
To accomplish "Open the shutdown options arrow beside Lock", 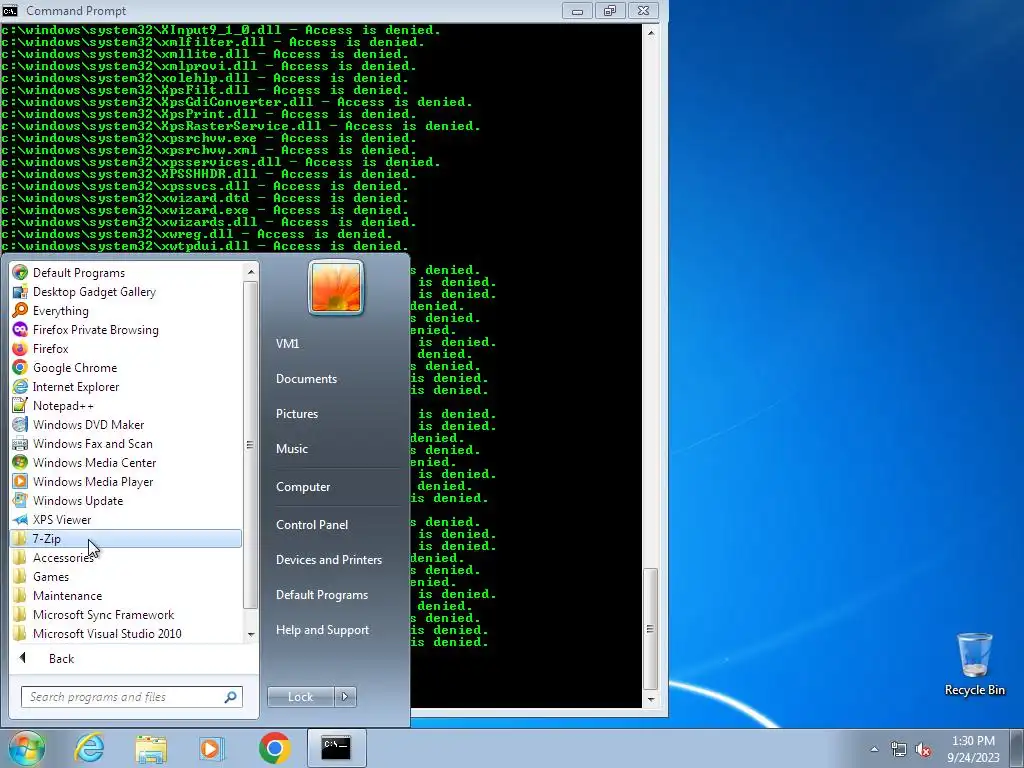I will click(x=345, y=697).
